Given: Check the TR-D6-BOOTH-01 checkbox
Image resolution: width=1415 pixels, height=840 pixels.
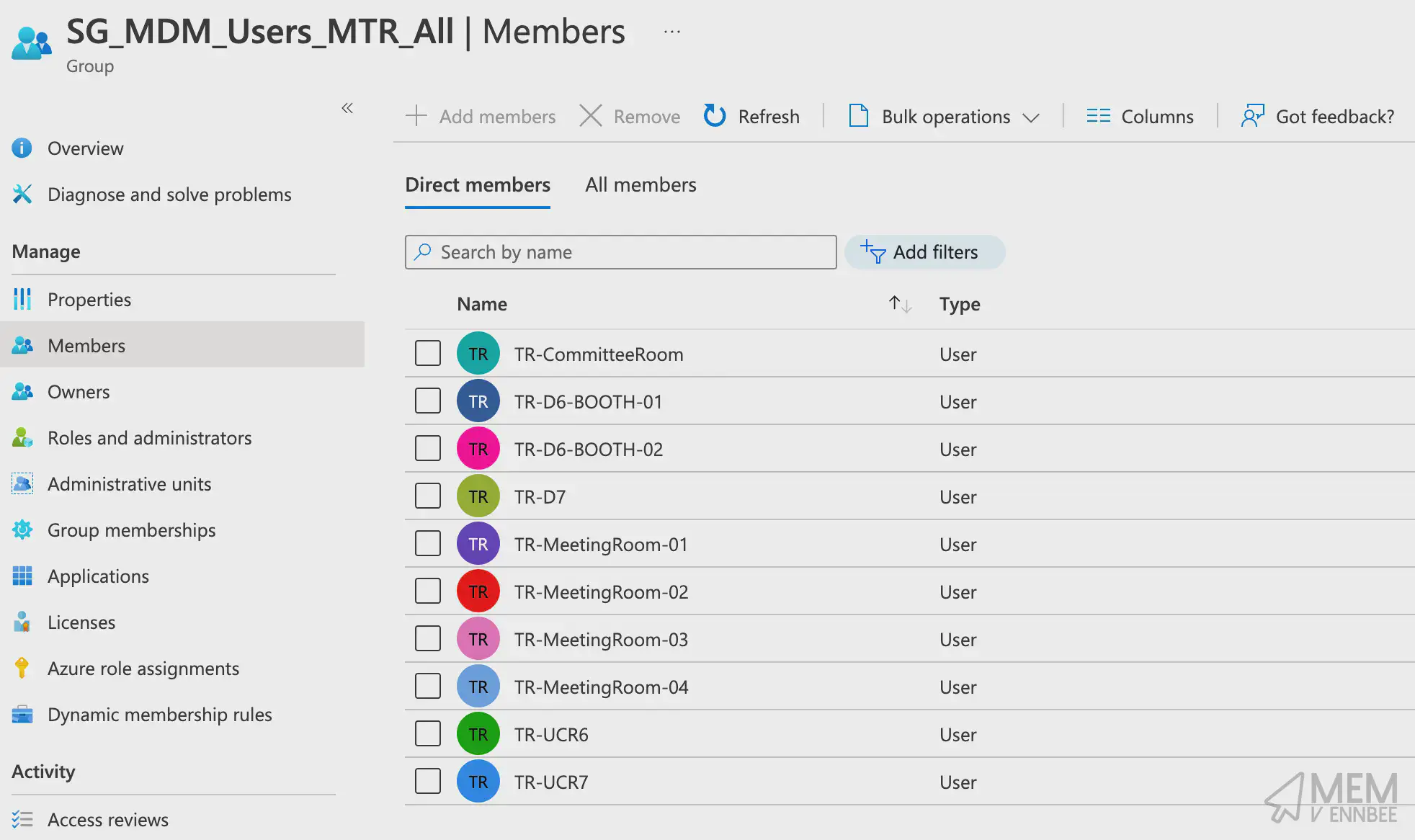Looking at the screenshot, I should (x=428, y=401).
